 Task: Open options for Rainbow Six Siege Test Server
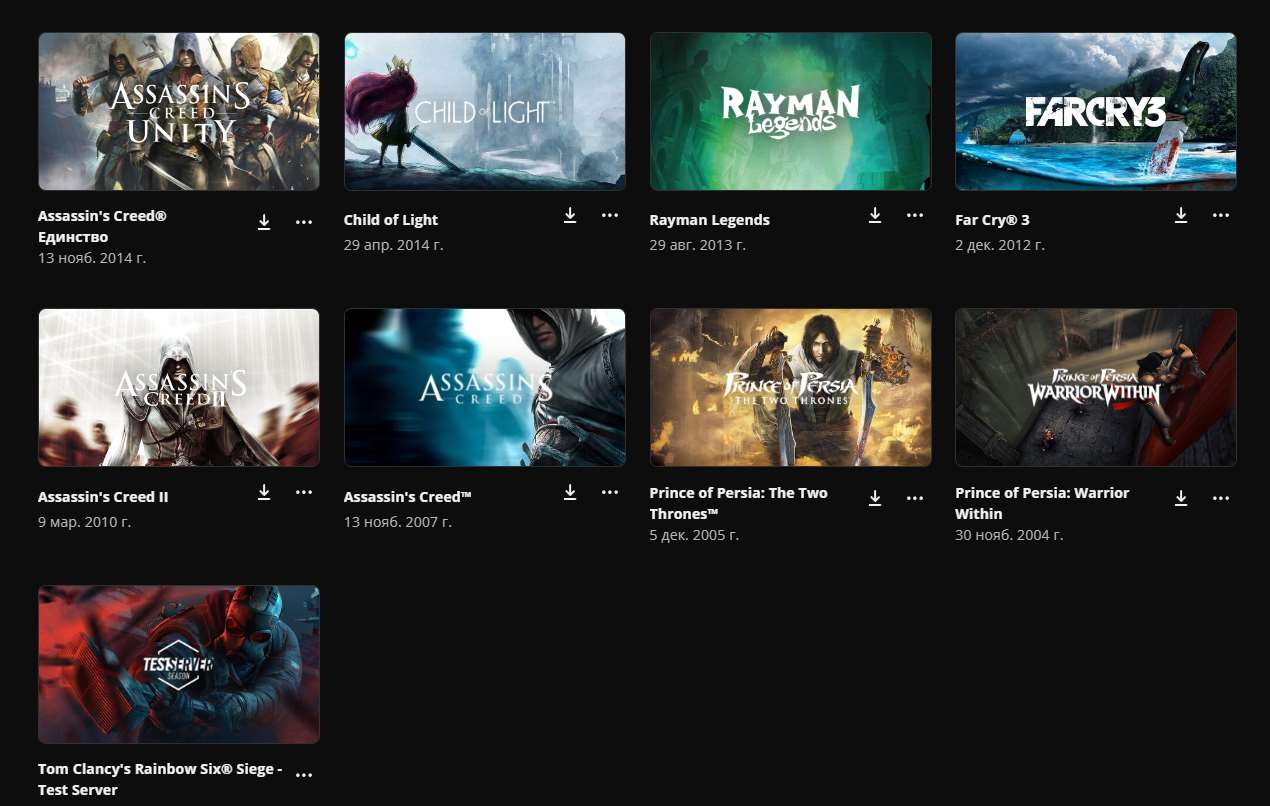[x=304, y=772]
